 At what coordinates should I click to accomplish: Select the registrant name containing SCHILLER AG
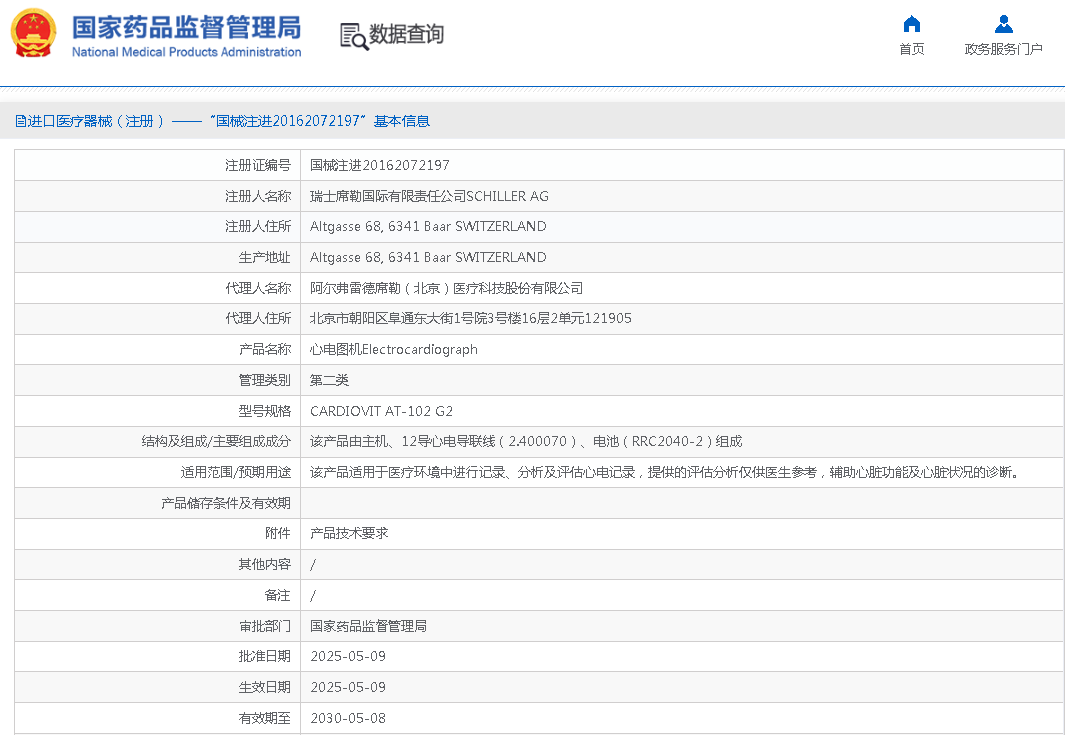click(x=429, y=196)
